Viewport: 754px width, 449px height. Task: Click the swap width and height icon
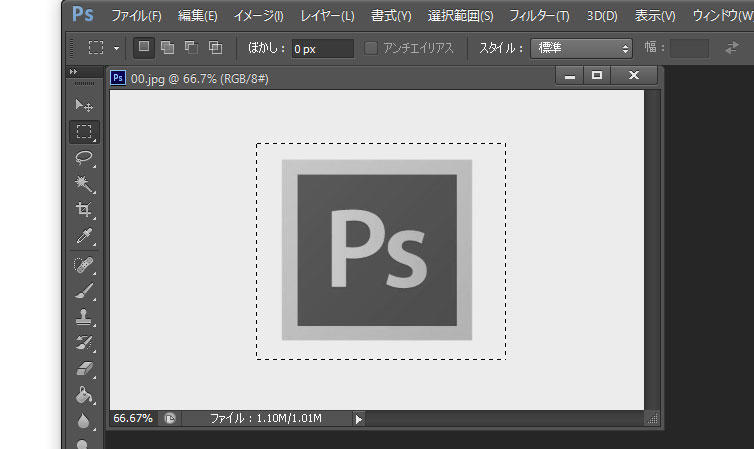coord(732,48)
